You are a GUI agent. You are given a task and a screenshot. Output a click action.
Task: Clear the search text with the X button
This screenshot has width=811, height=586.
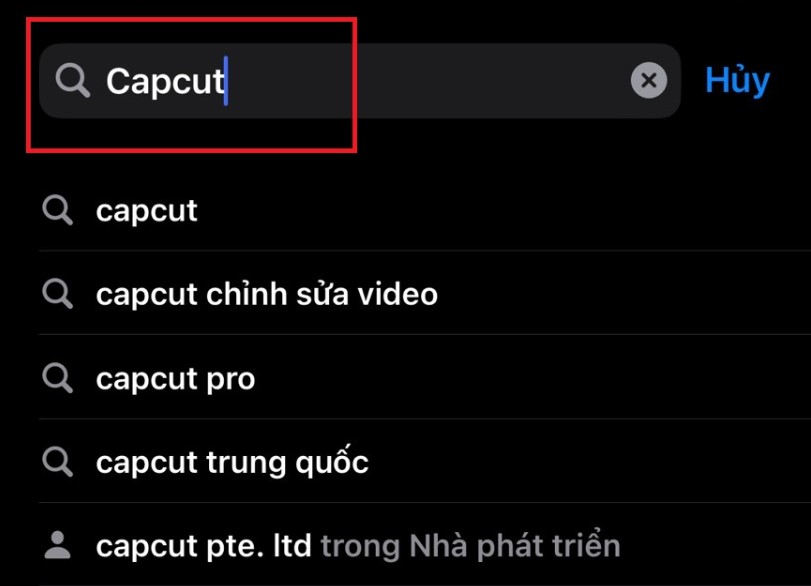click(x=649, y=80)
